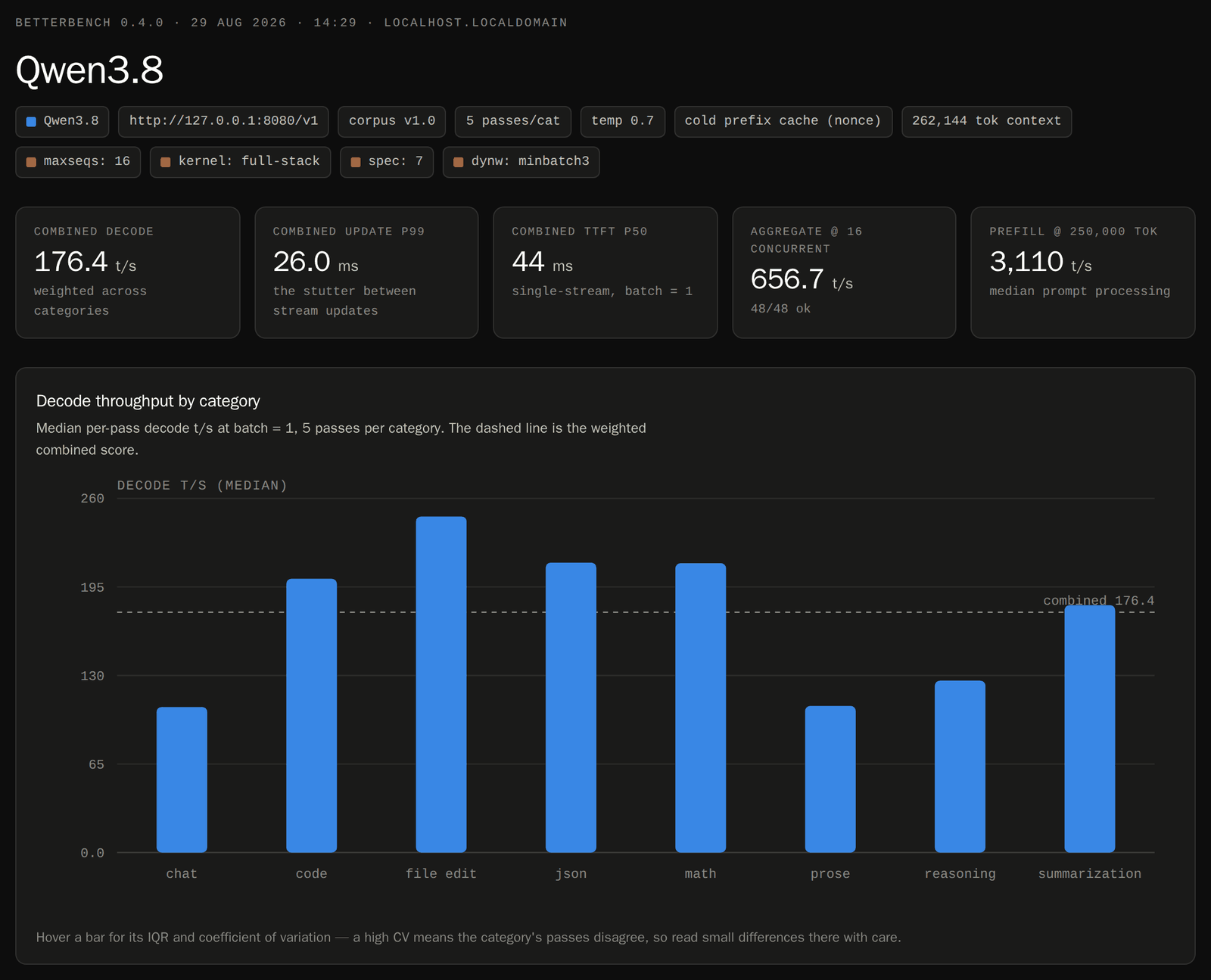Open the Combined Update P99 26.0 ms card
Screen dimensions: 1211x980
click(366, 272)
